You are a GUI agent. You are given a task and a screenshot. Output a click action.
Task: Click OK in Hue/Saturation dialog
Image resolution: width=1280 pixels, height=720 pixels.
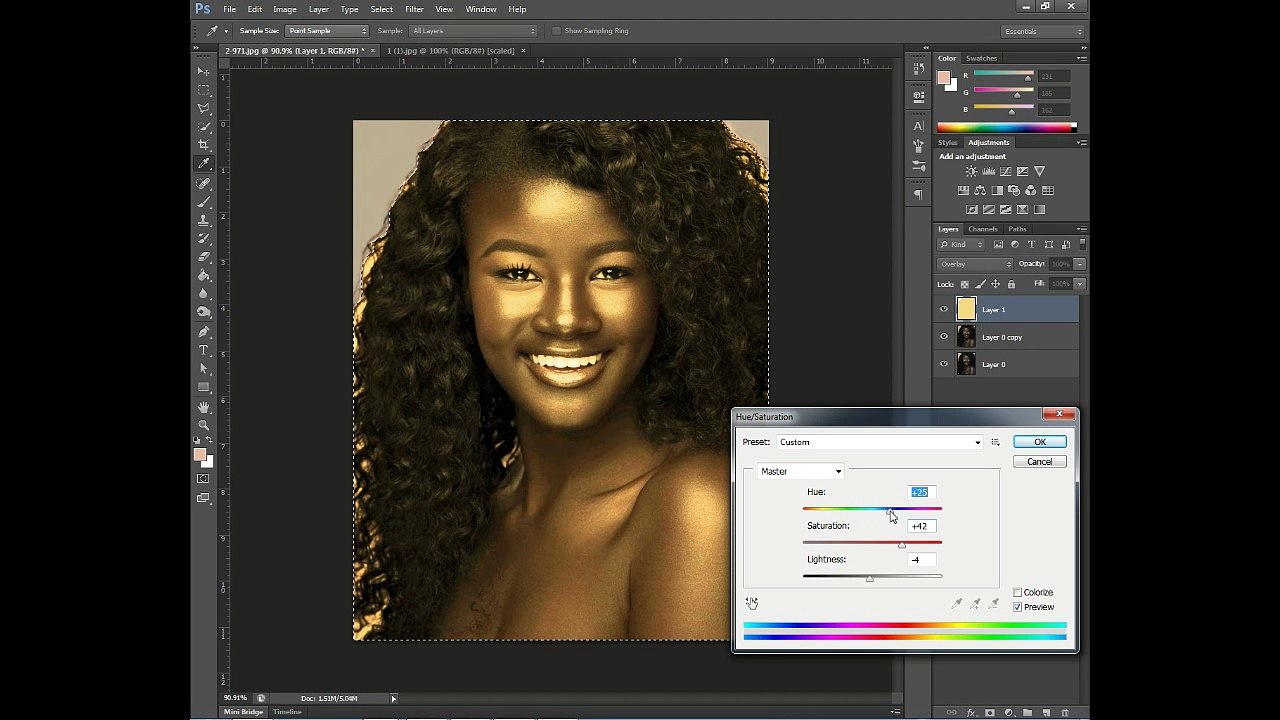coord(1039,442)
